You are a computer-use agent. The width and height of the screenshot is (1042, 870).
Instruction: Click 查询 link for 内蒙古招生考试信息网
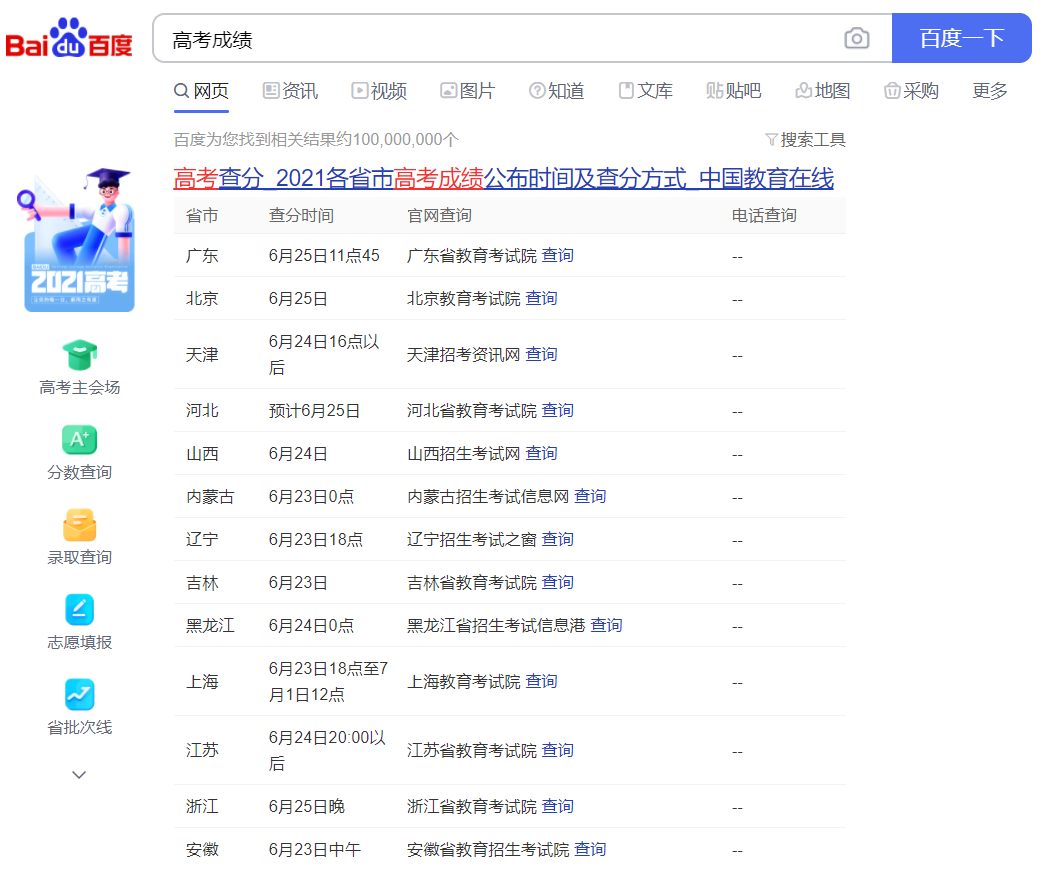[590, 496]
